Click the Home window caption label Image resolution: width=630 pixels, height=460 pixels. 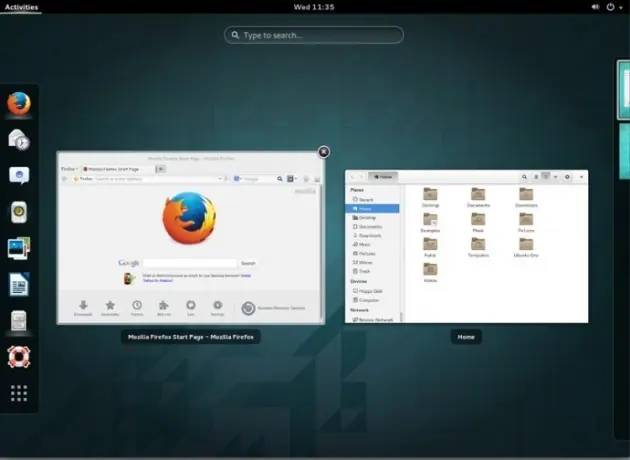[x=466, y=337]
